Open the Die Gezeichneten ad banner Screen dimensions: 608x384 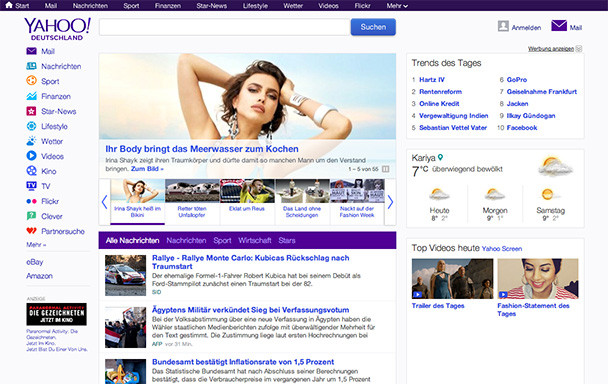pos(56,314)
